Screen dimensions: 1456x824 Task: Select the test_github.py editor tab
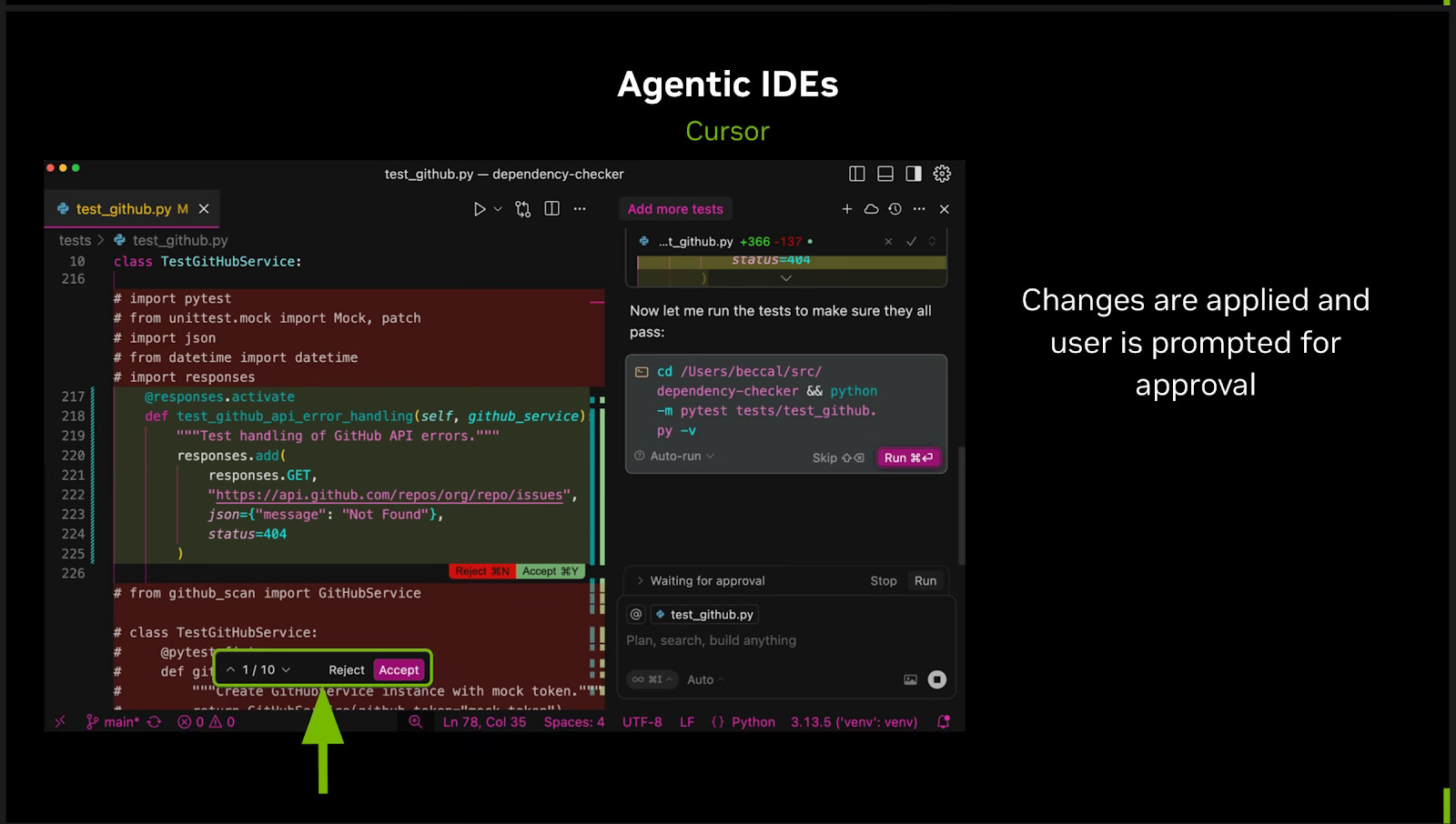pyautogui.click(x=132, y=209)
